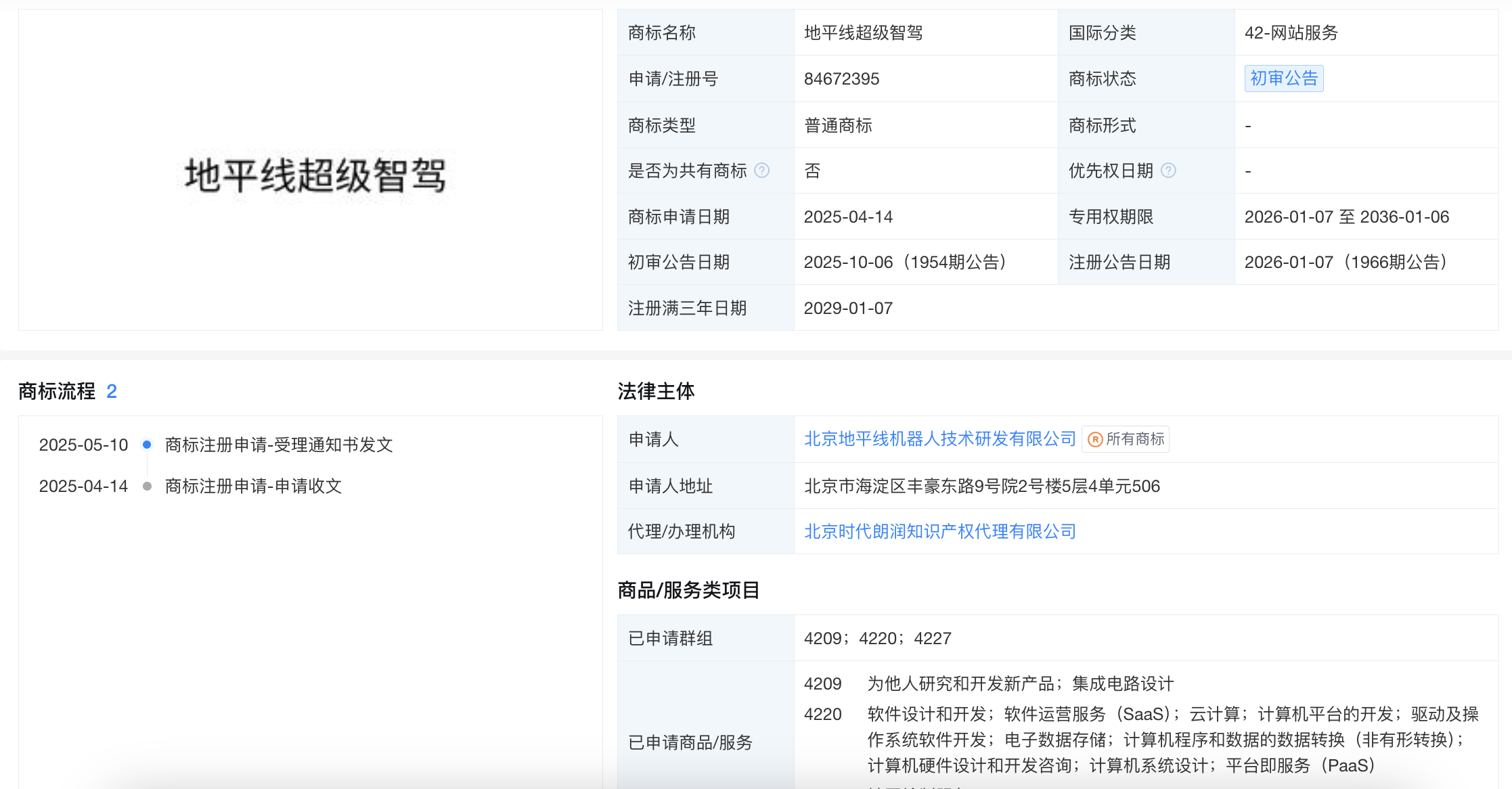Click the gray timeline dot for 2025-04-14

[x=147, y=486]
